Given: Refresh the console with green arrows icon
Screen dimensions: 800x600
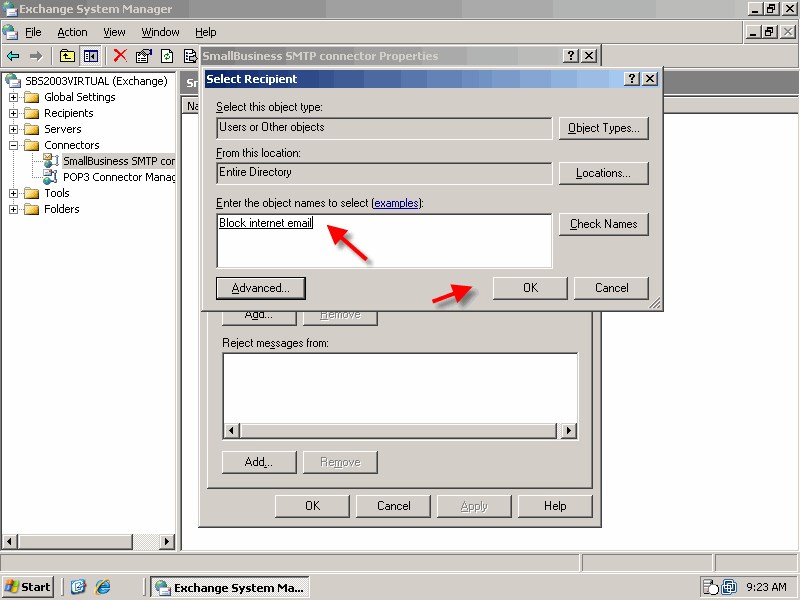Looking at the screenshot, I should click(x=167, y=56).
